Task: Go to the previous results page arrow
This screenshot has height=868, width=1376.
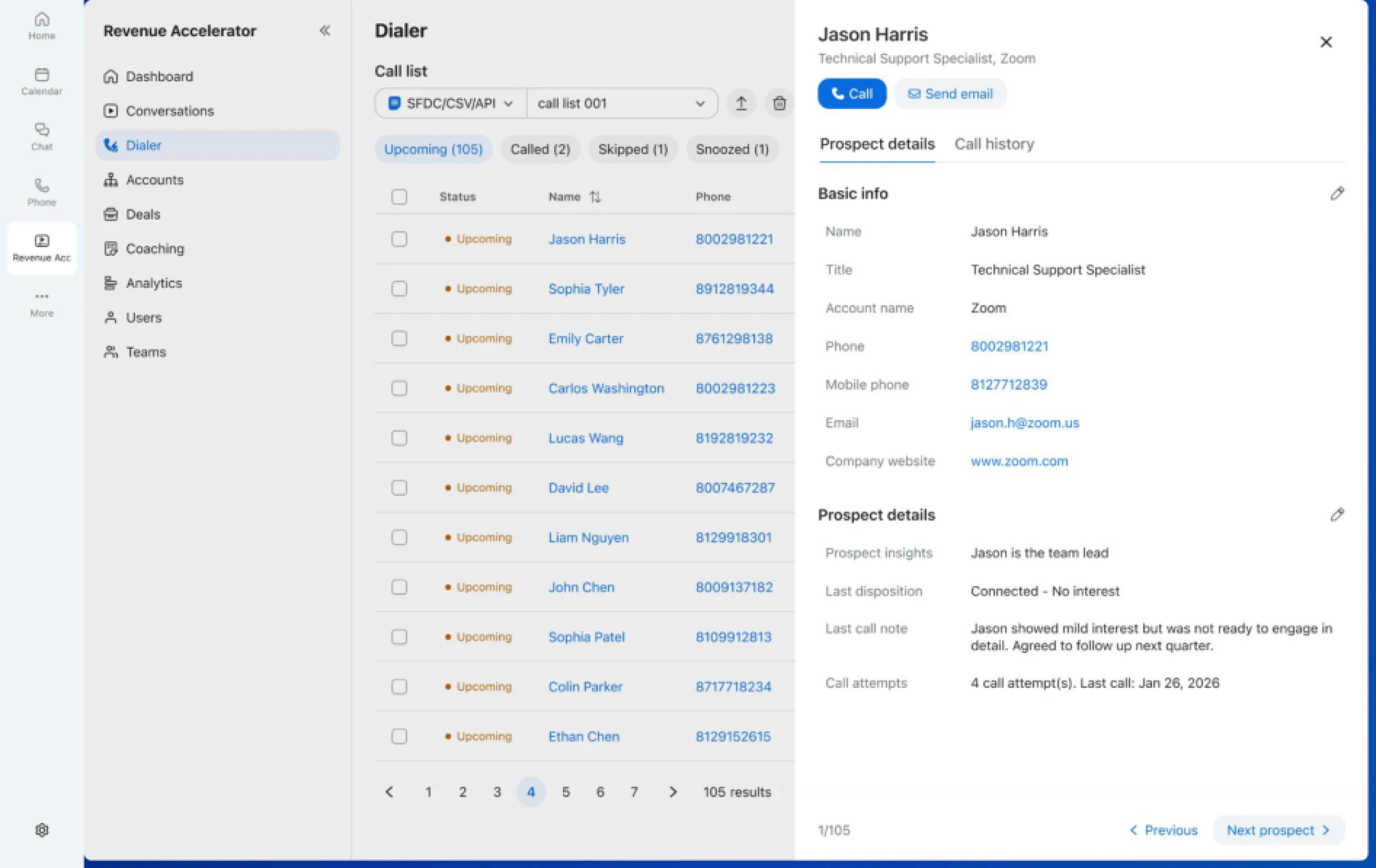Action: coord(389,792)
